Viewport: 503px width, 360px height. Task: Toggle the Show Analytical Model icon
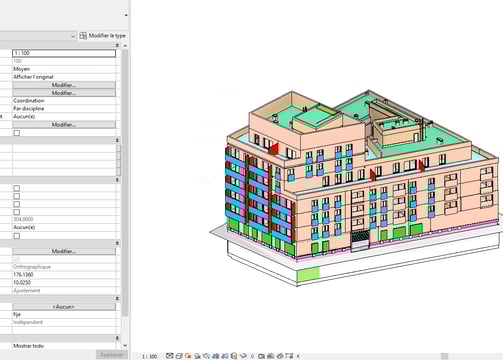[271, 356]
